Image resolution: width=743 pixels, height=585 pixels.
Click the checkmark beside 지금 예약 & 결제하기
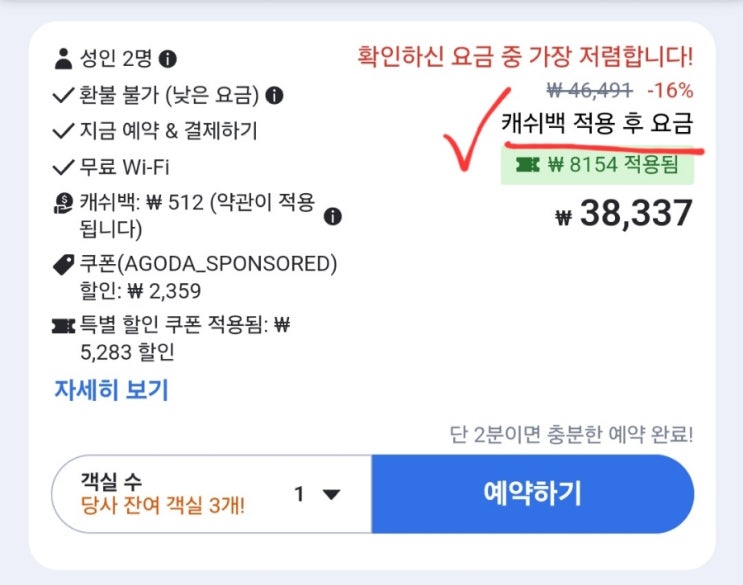point(64,131)
